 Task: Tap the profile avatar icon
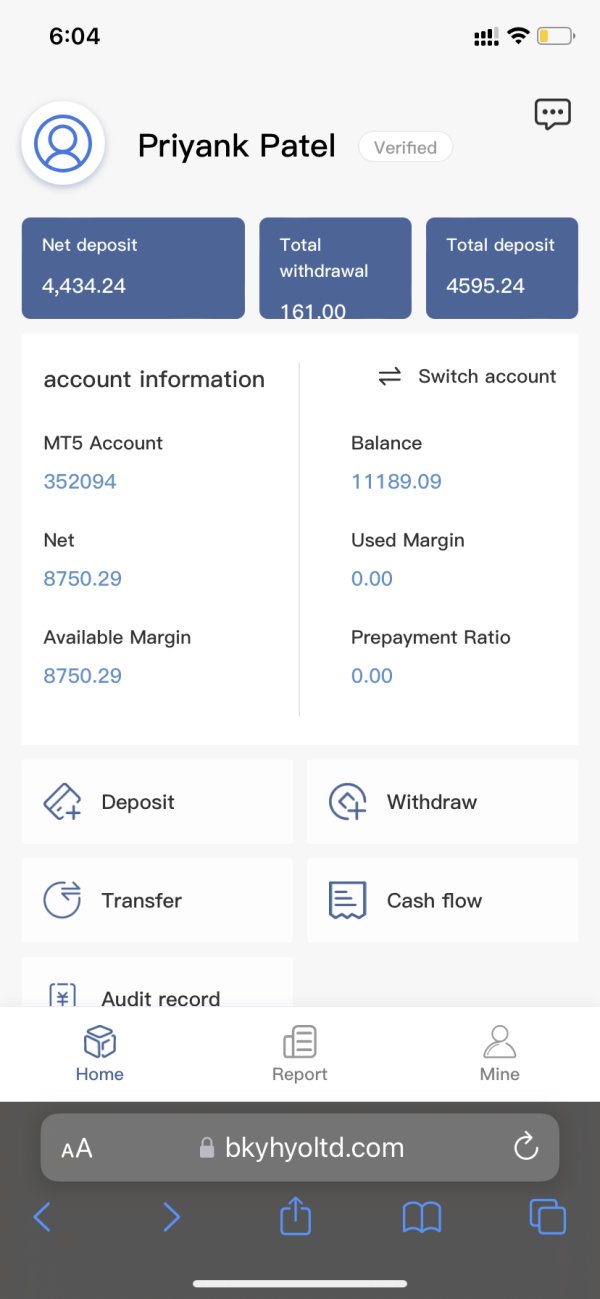coord(63,144)
